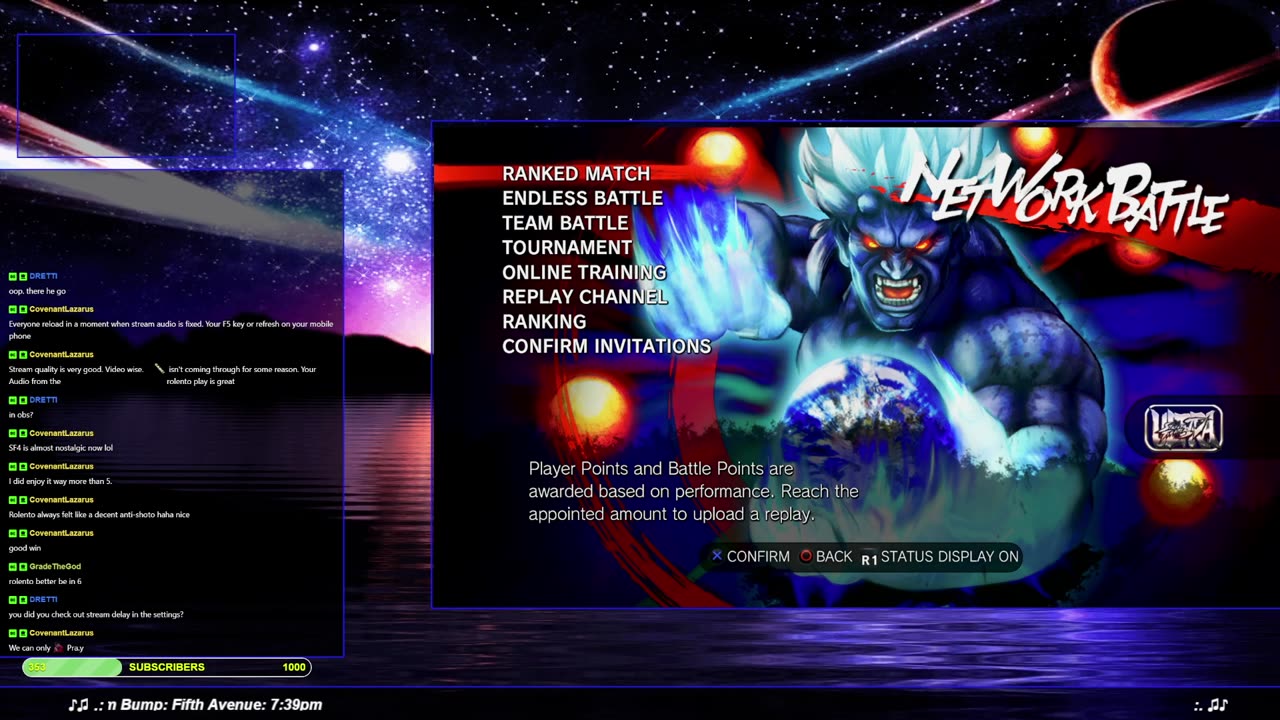Click chat message 'in obs?'

pyautogui.click(x=21, y=415)
